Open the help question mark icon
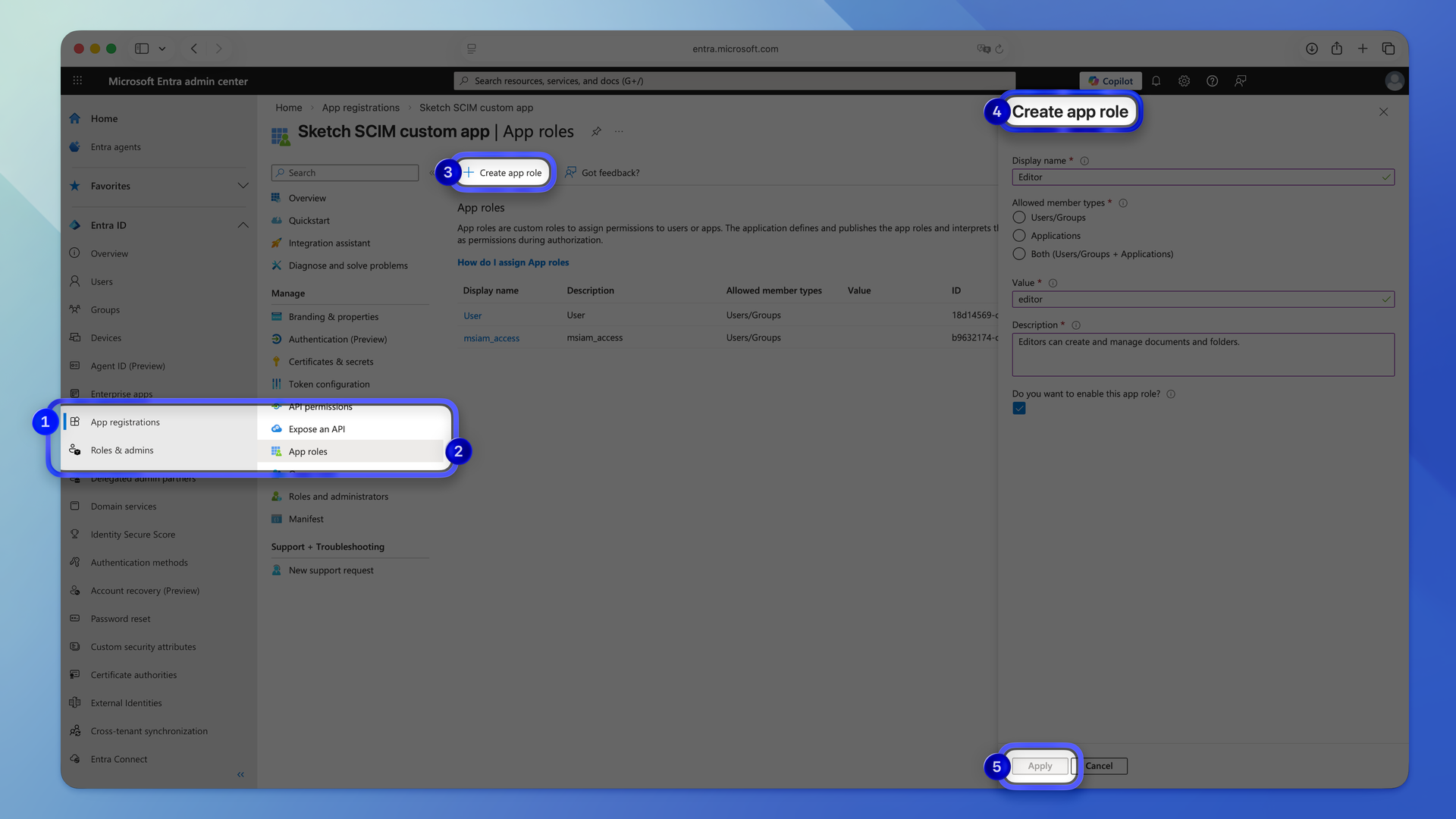Screen dimensions: 1456x819 click(1212, 81)
